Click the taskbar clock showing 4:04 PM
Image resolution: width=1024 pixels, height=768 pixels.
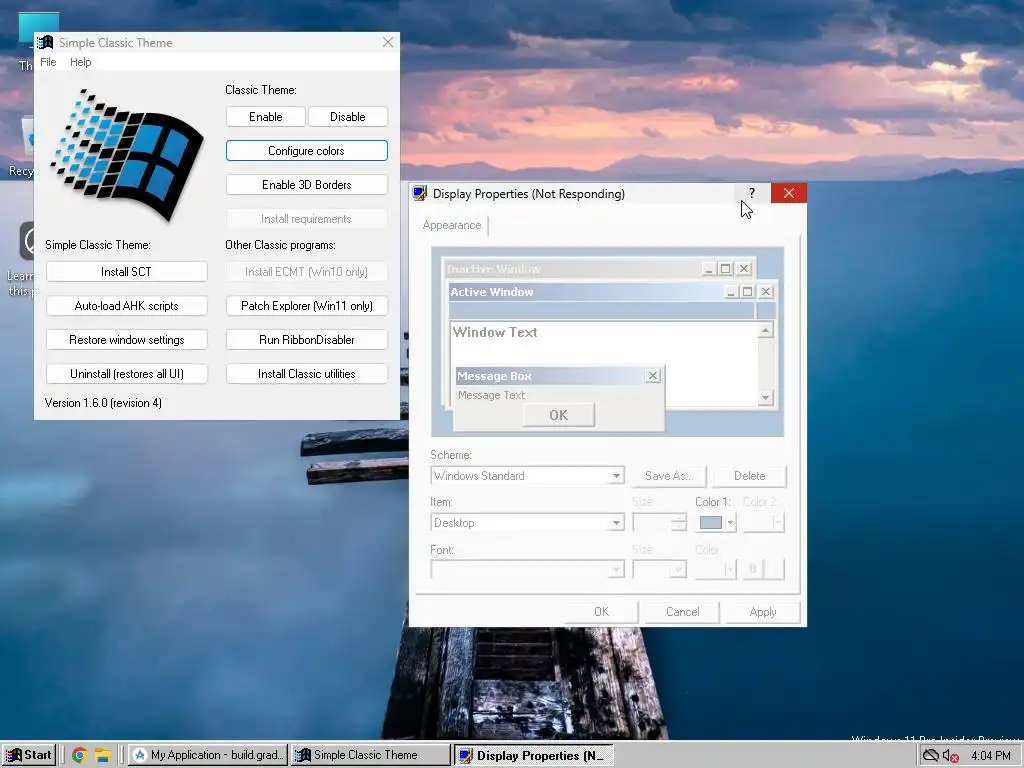pyautogui.click(x=991, y=756)
